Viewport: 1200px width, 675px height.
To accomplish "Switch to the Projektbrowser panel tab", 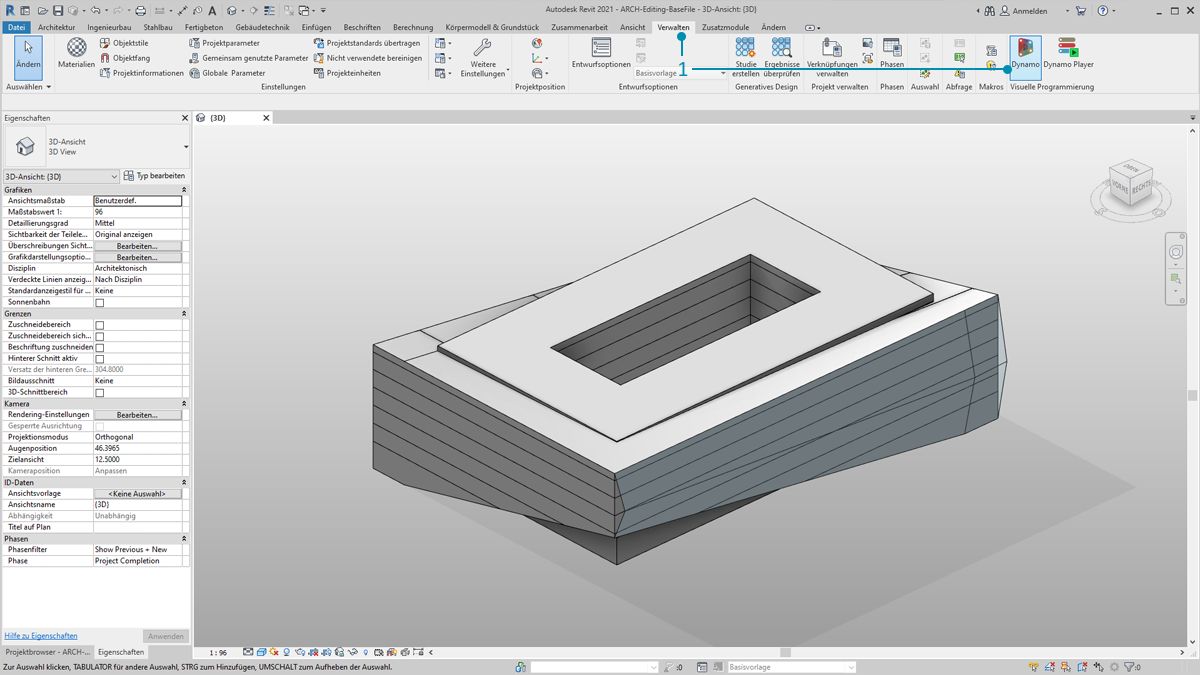I will [47, 652].
